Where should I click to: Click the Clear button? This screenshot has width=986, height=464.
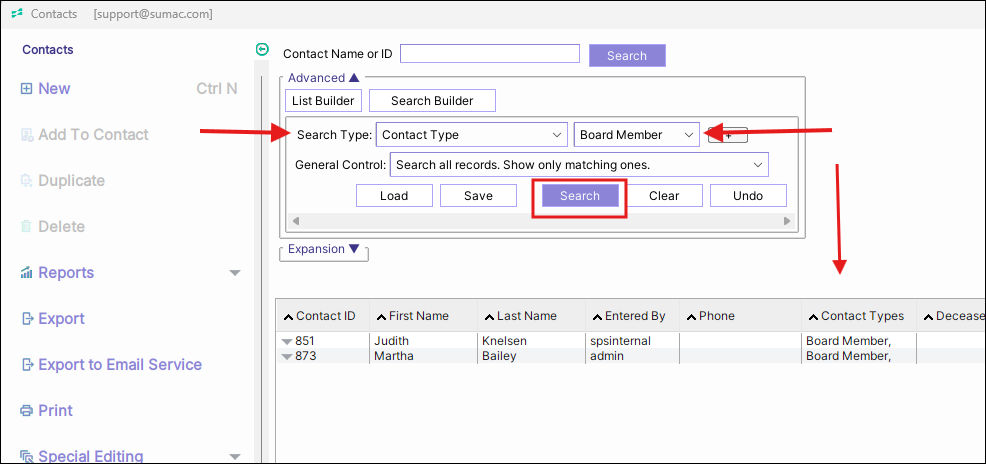coord(664,196)
